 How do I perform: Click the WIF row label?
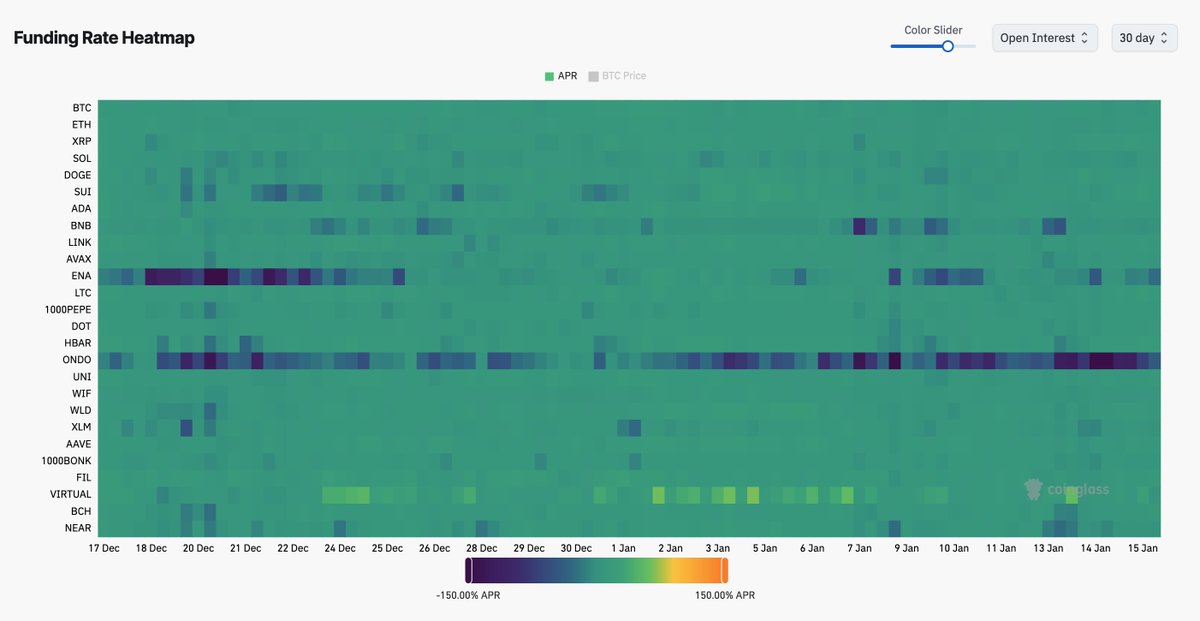click(x=82, y=394)
